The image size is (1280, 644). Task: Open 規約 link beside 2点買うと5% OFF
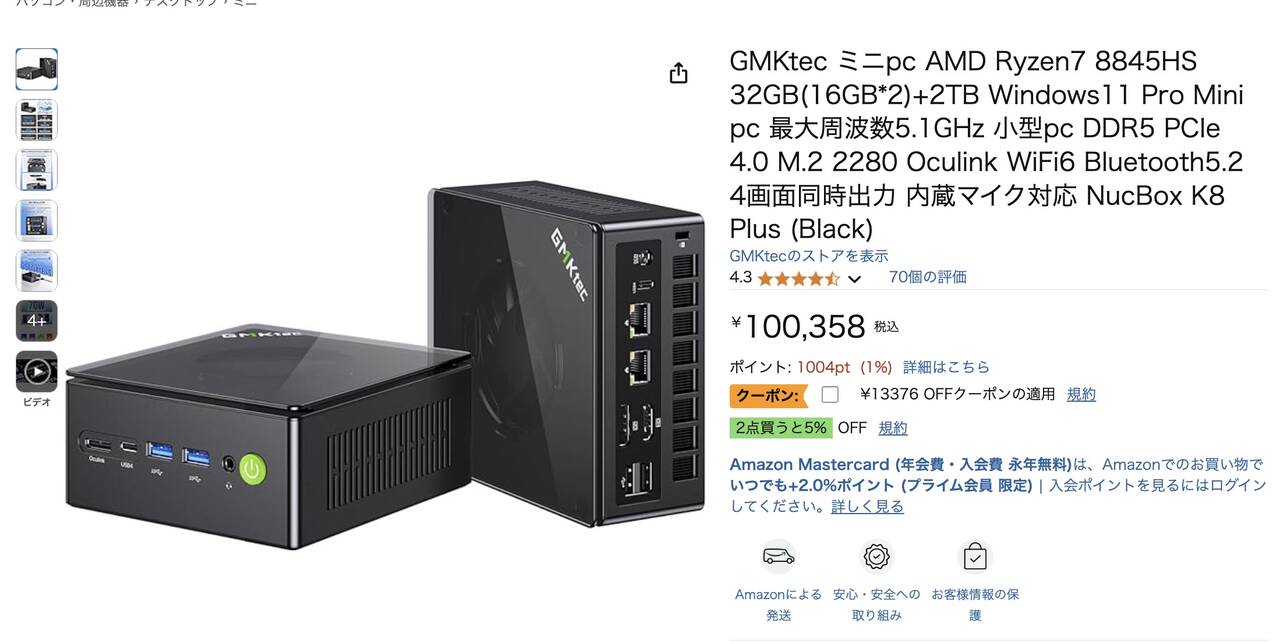coord(893,428)
